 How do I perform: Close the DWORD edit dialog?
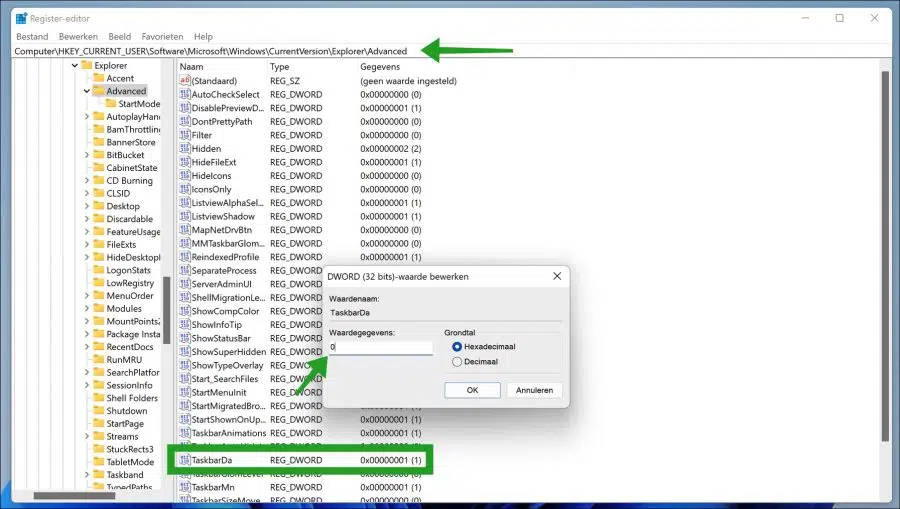pos(557,276)
